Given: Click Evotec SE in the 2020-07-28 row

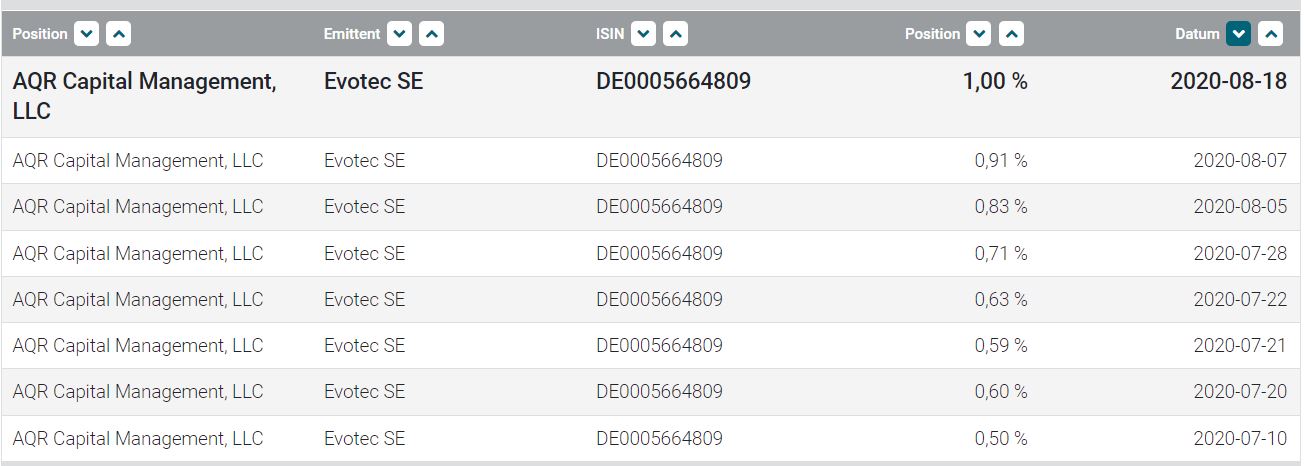Looking at the screenshot, I should coord(365,253).
